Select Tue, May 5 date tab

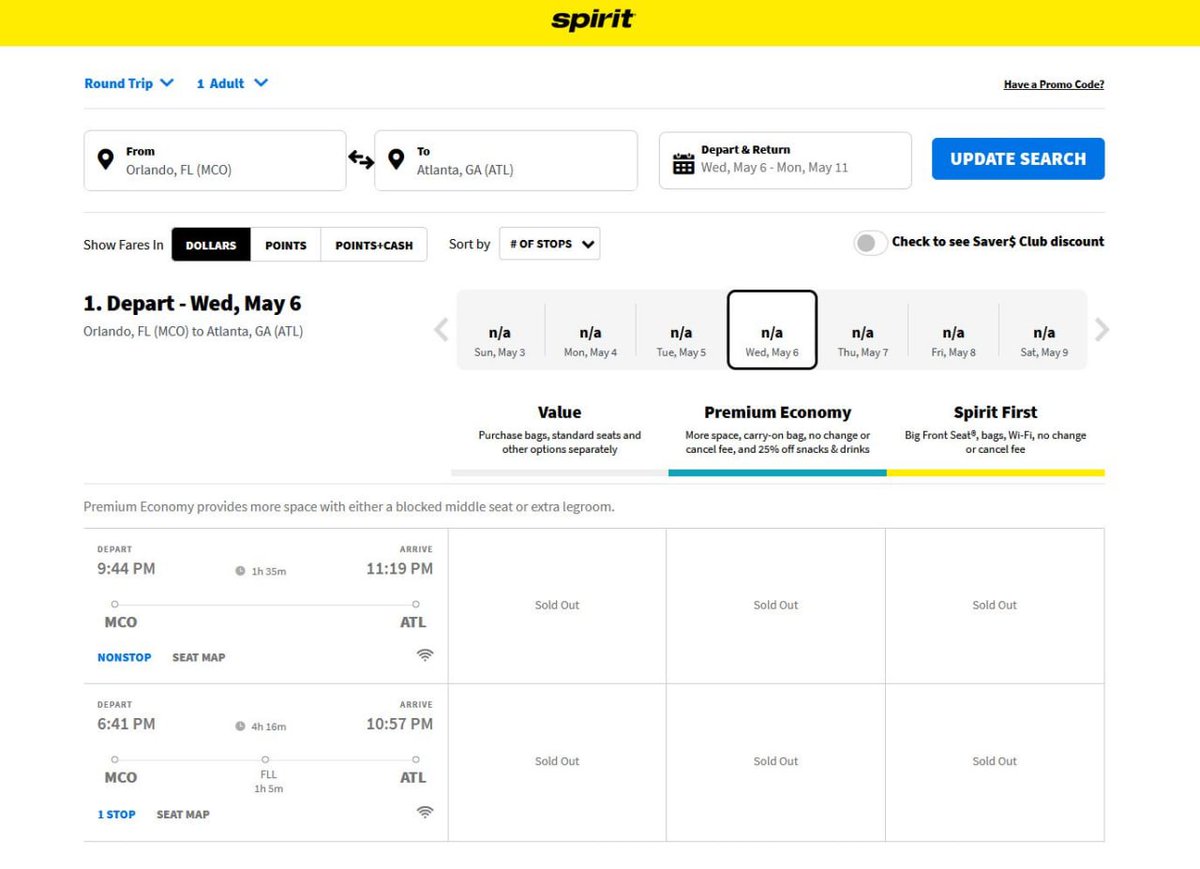[681, 330]
